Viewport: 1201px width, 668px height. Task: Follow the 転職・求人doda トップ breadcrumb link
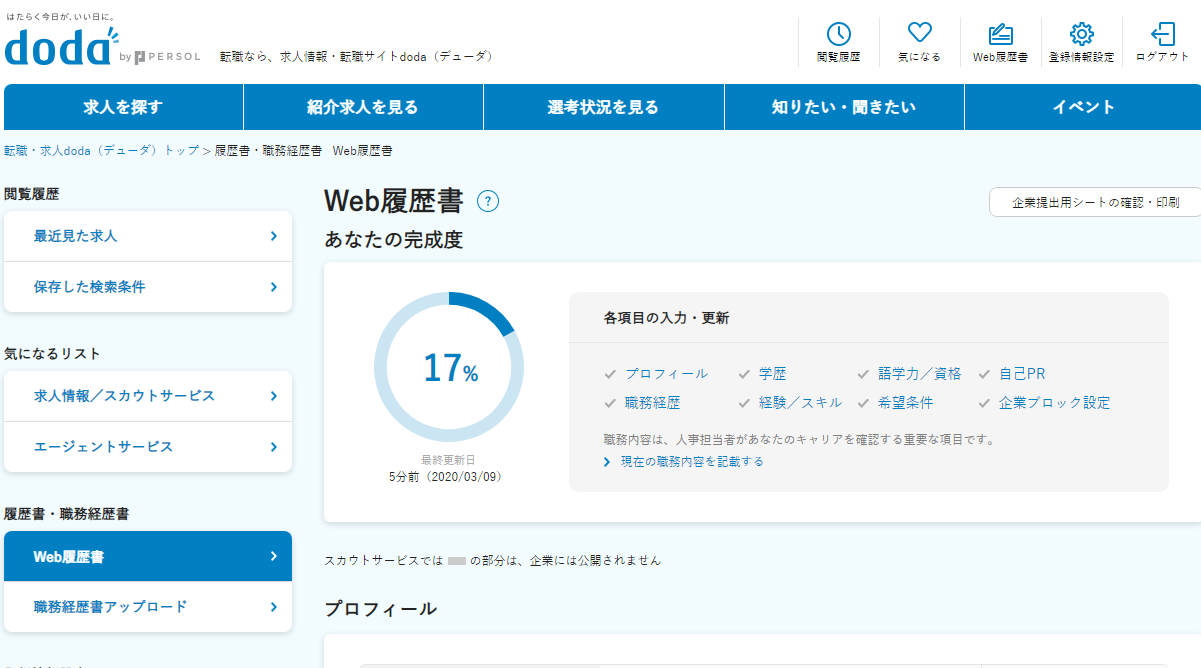click(x=101, y=151)
